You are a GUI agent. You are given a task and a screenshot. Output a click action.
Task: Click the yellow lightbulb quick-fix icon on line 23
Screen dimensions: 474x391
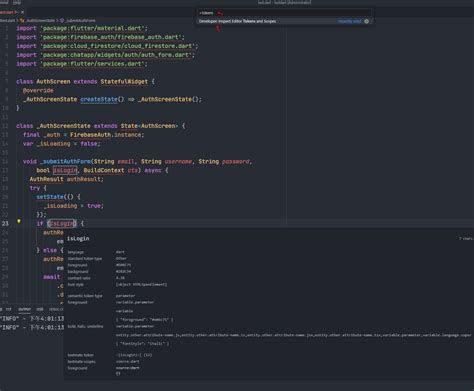(x=19, y=221)
